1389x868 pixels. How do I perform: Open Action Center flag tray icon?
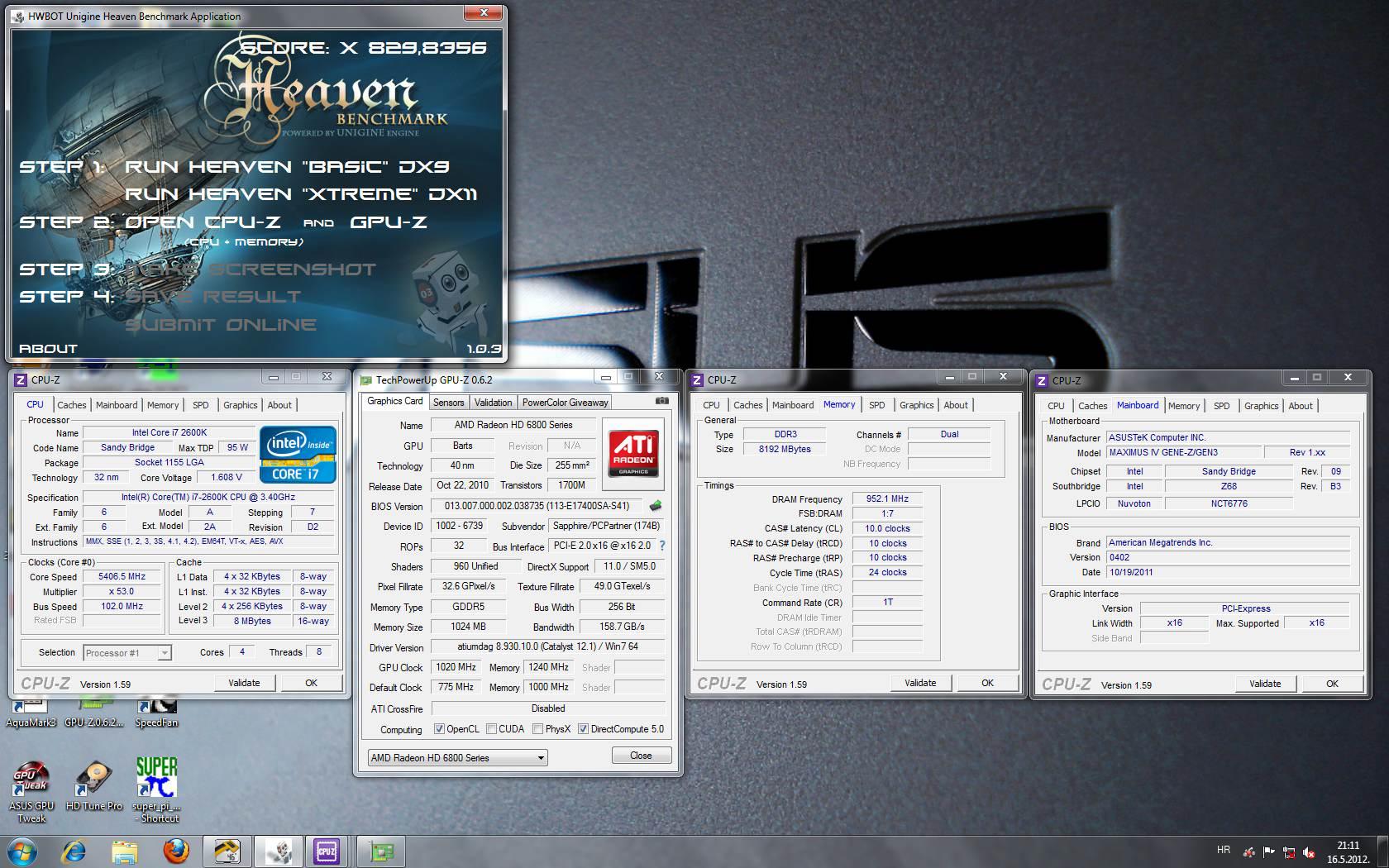point(1267,851)
